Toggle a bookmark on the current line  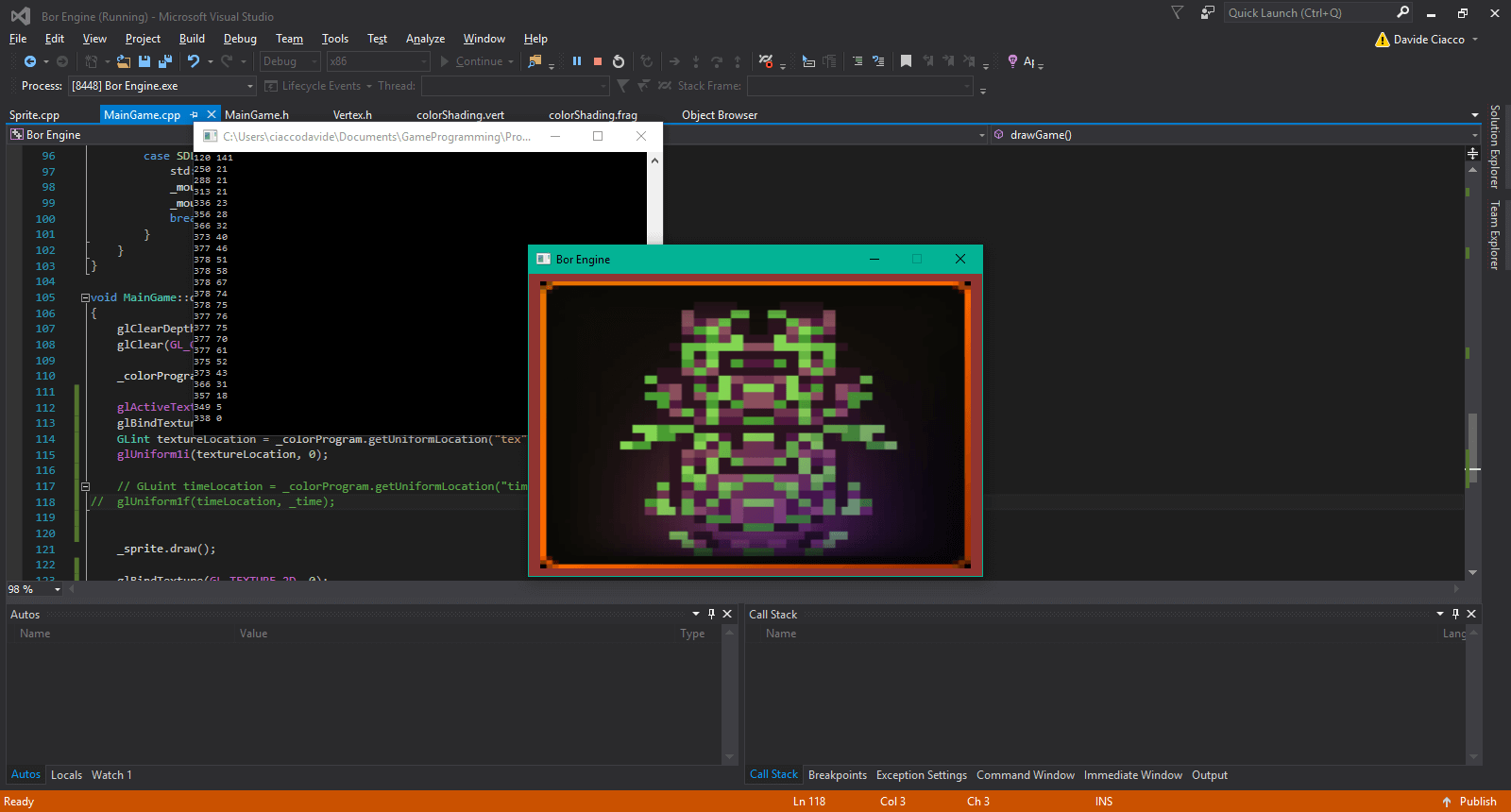pos(906,61)
